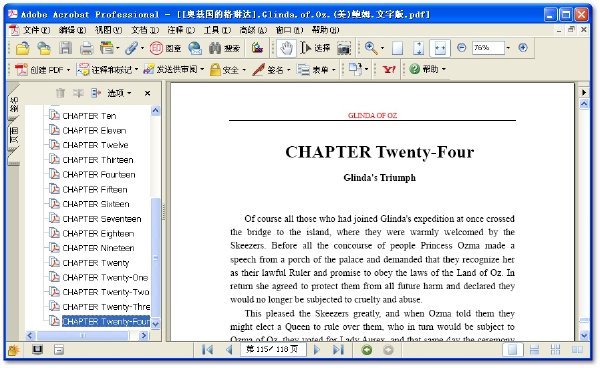Jump to last page
Screen dimensions: 600x368
pos(338,350)
